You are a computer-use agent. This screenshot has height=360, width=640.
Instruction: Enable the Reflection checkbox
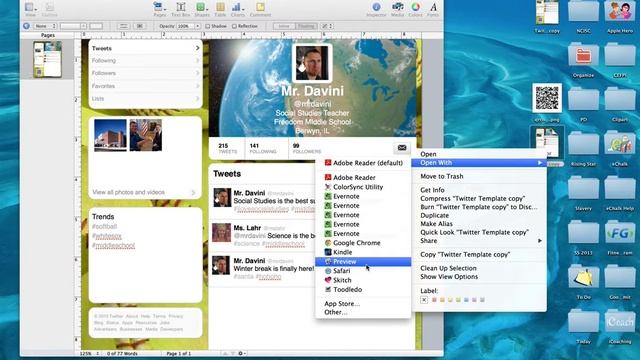pos(234,26)
